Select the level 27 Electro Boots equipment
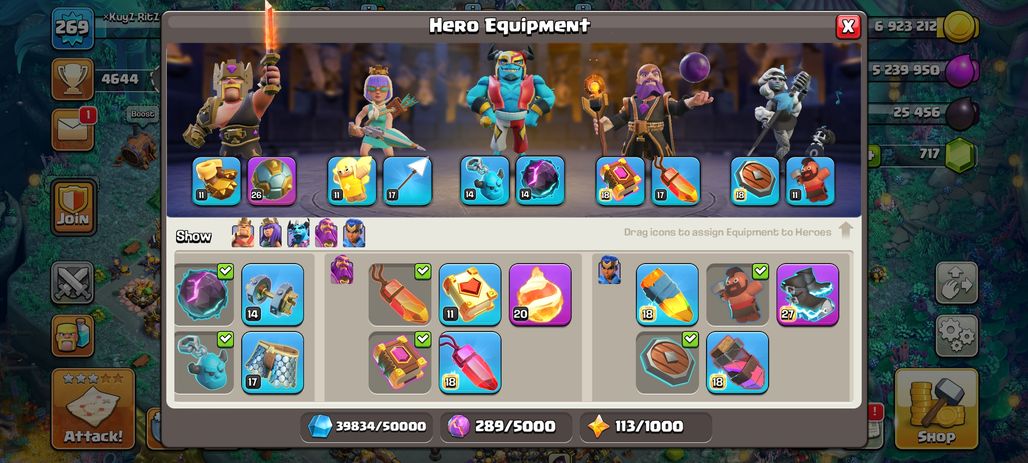Image resolution: width=1028 pixels, height=463 pixels. click(807, 294)
